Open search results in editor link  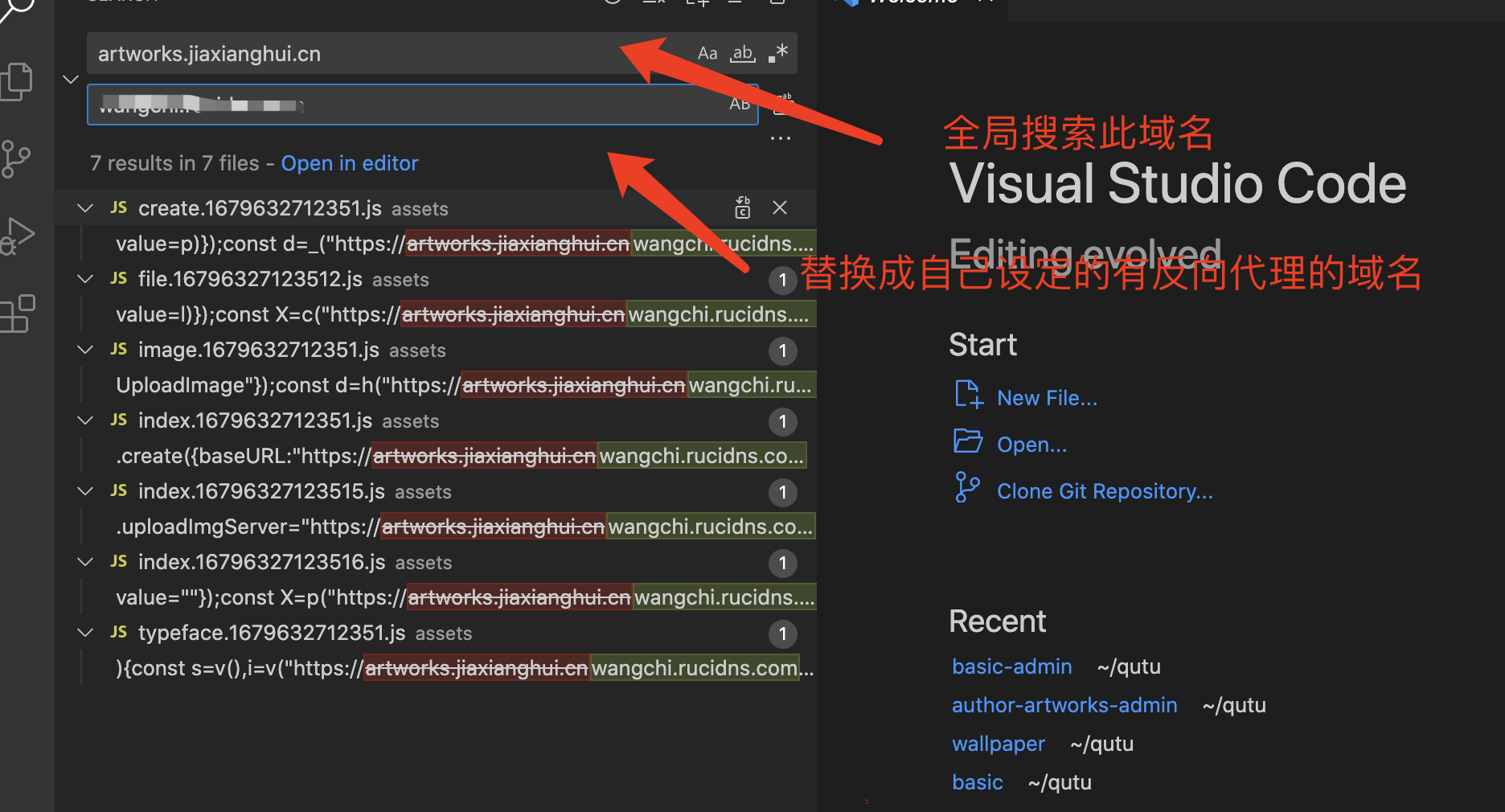(x=350, y=163)
